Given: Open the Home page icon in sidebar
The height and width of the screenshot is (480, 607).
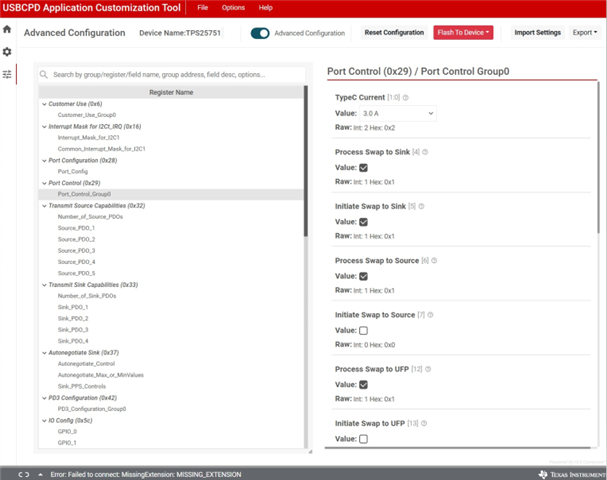Looking at the screenshot, I should click(x=7, y=29).
